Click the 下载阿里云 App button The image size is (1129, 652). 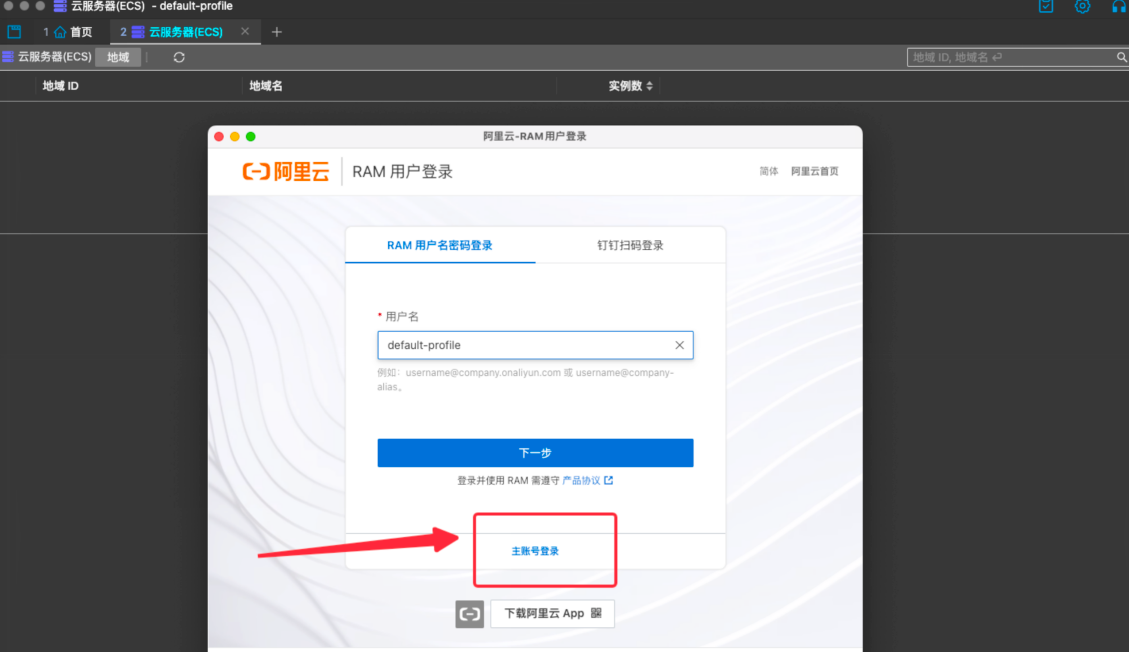click(x=552, y=614)
